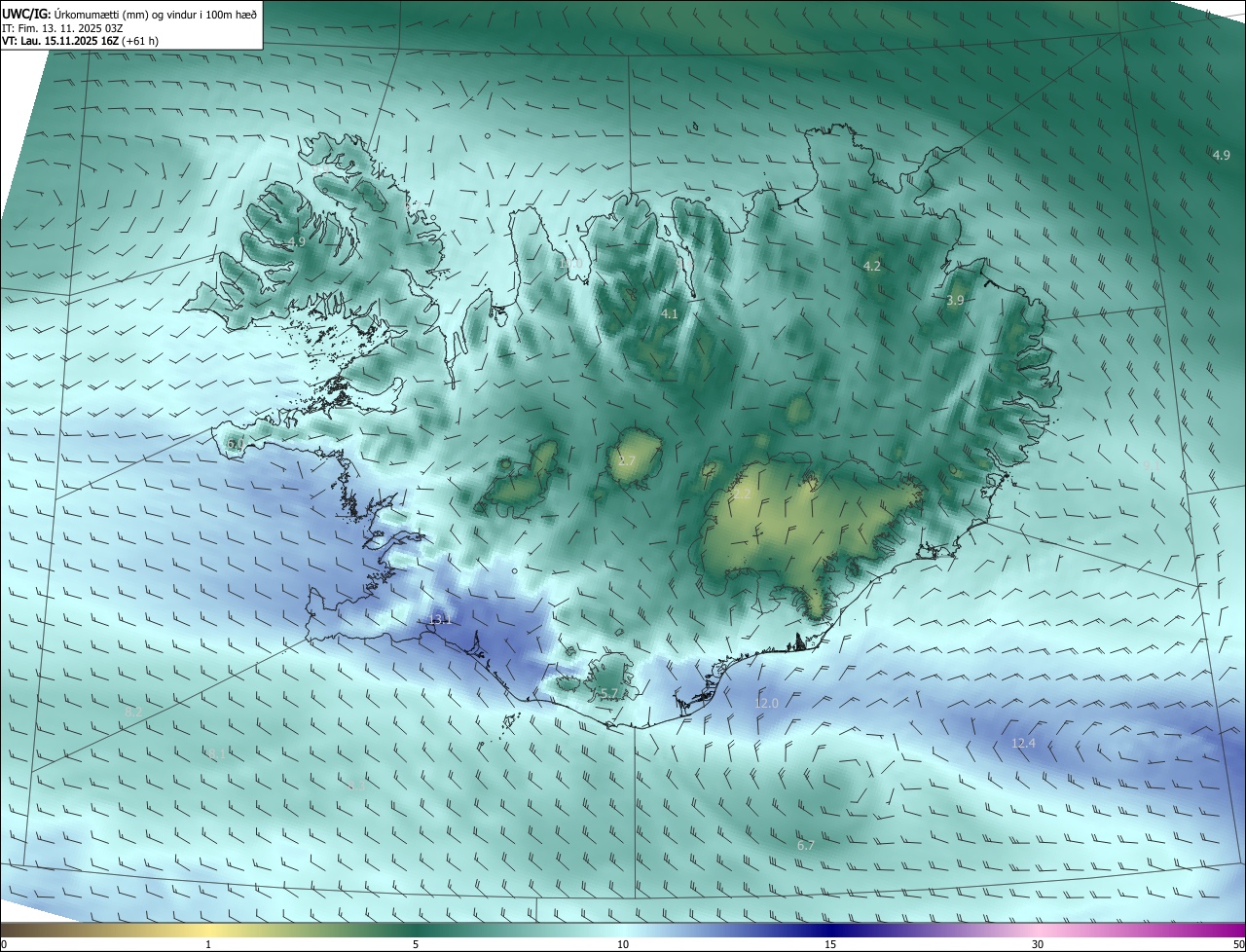Screen dimensions: 1246x952
Task: Click the title text "Úrkomumætti (mm) og vindur í 100m hæð"
Action: point(157,14)
